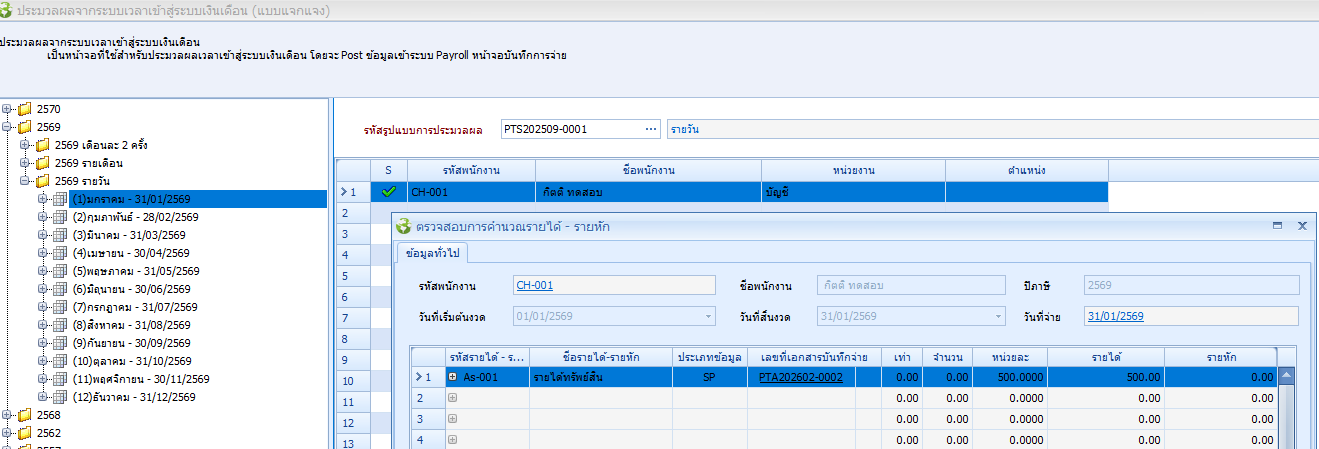Click the 2570 folder icon in tree

pos(24,109)
